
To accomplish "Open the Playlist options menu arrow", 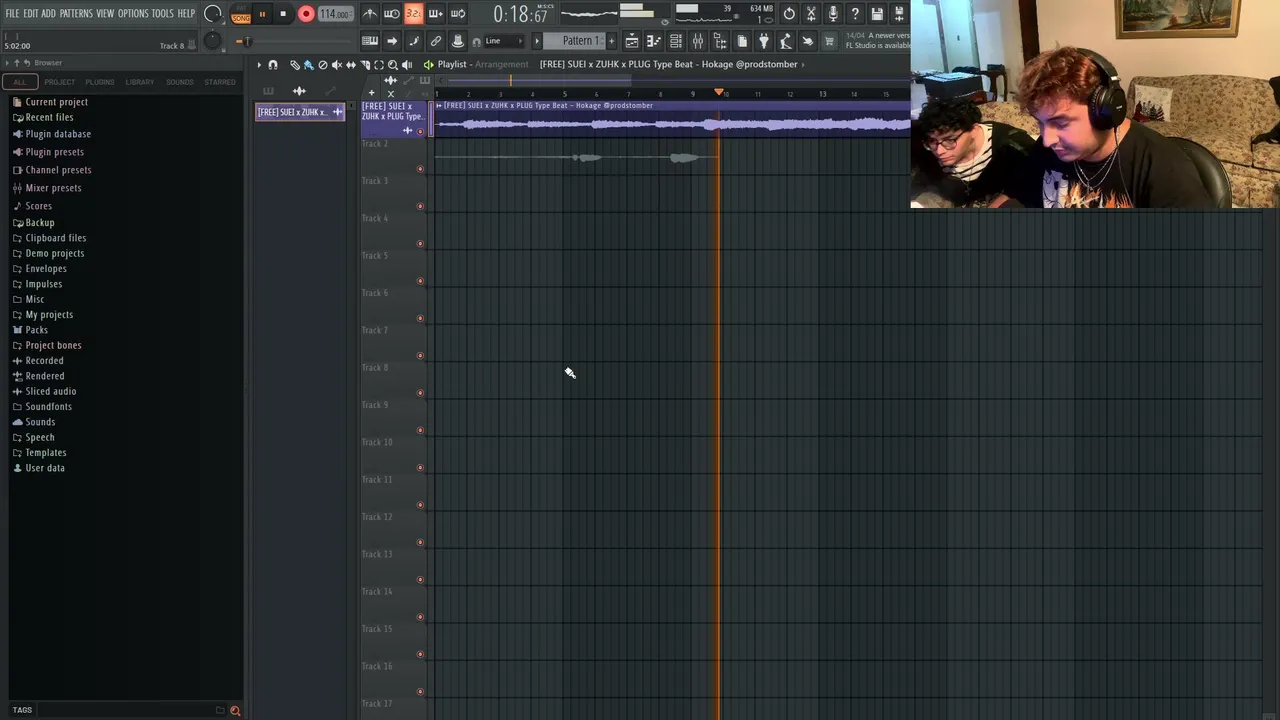I will tap(259, 64).
